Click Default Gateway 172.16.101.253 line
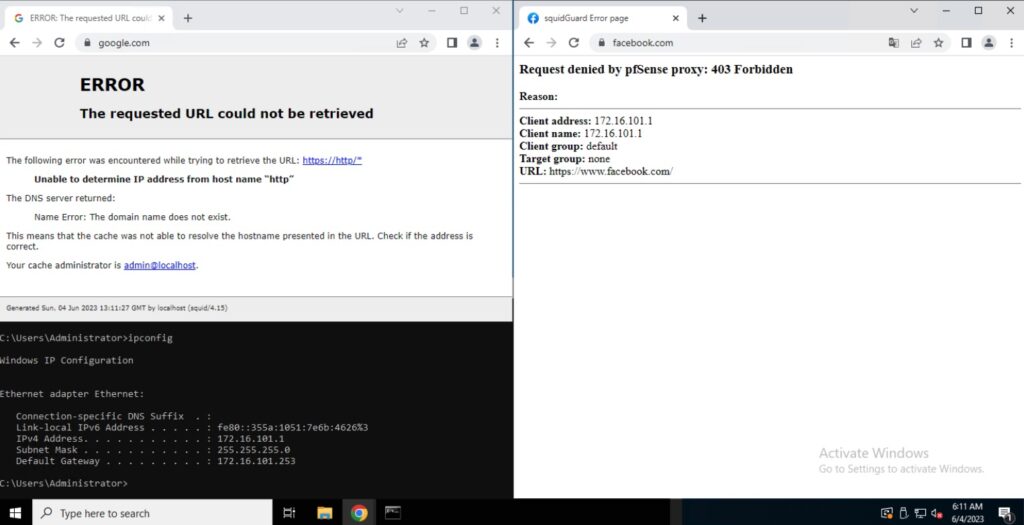 [x=155, y=461]
